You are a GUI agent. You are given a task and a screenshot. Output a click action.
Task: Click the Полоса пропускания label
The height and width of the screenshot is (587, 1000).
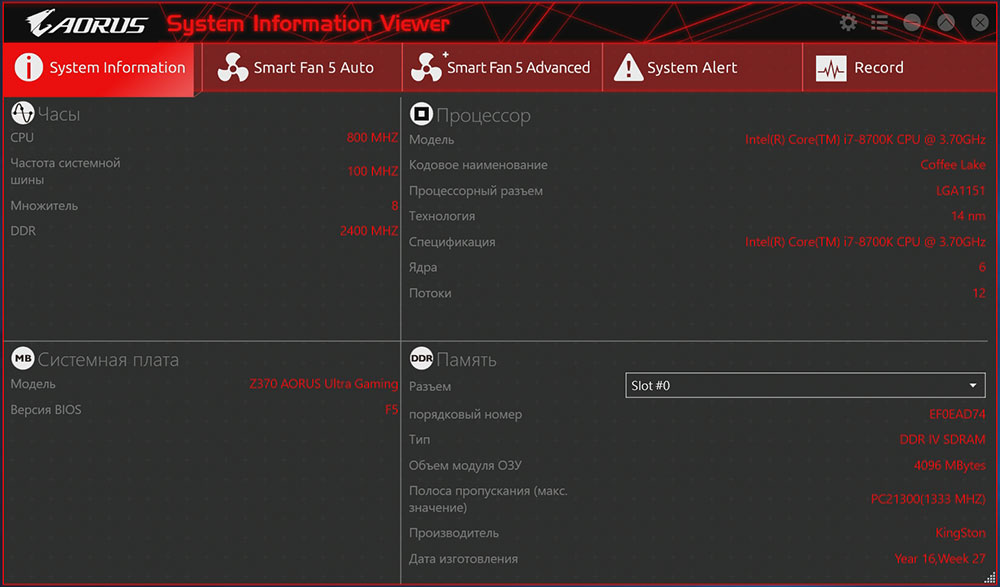(x=488, y=499)
